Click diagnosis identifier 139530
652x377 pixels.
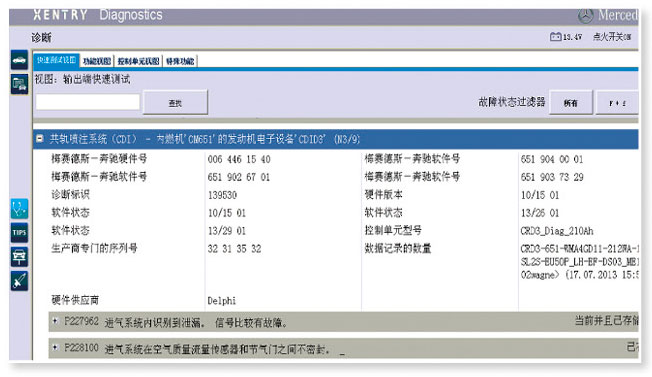[x=222, y=195]
